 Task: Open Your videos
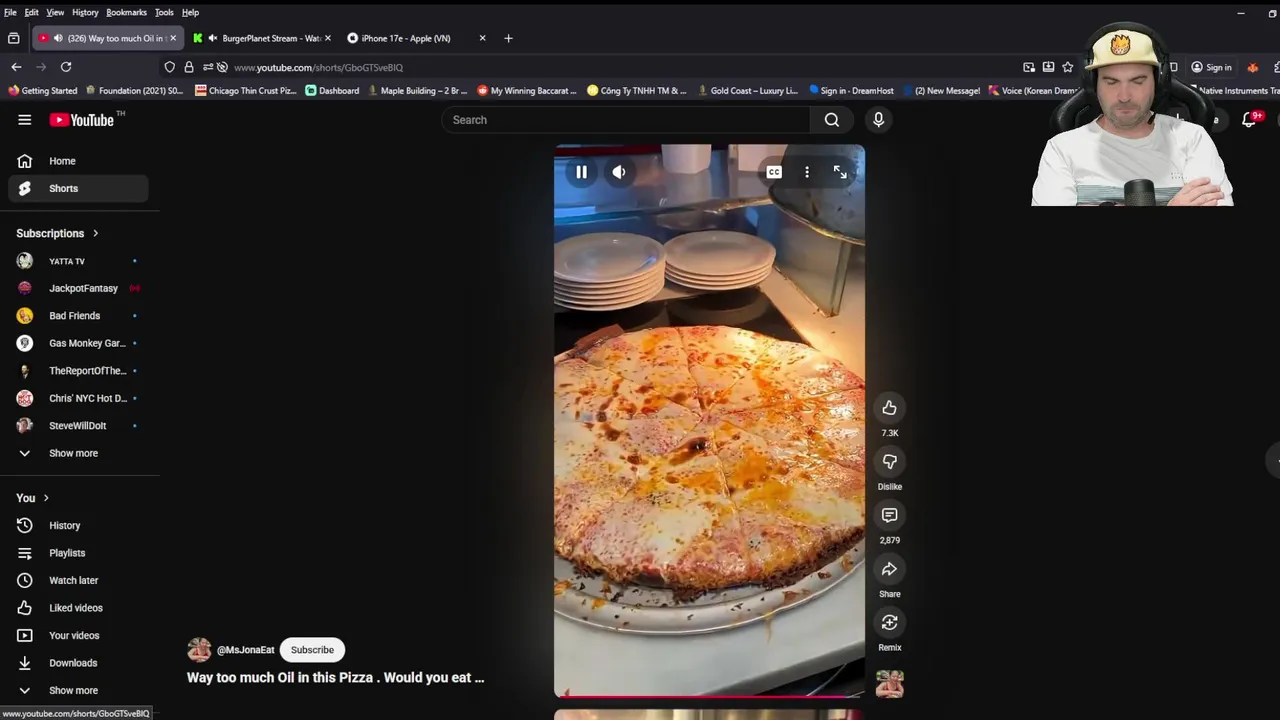(78, 635)
